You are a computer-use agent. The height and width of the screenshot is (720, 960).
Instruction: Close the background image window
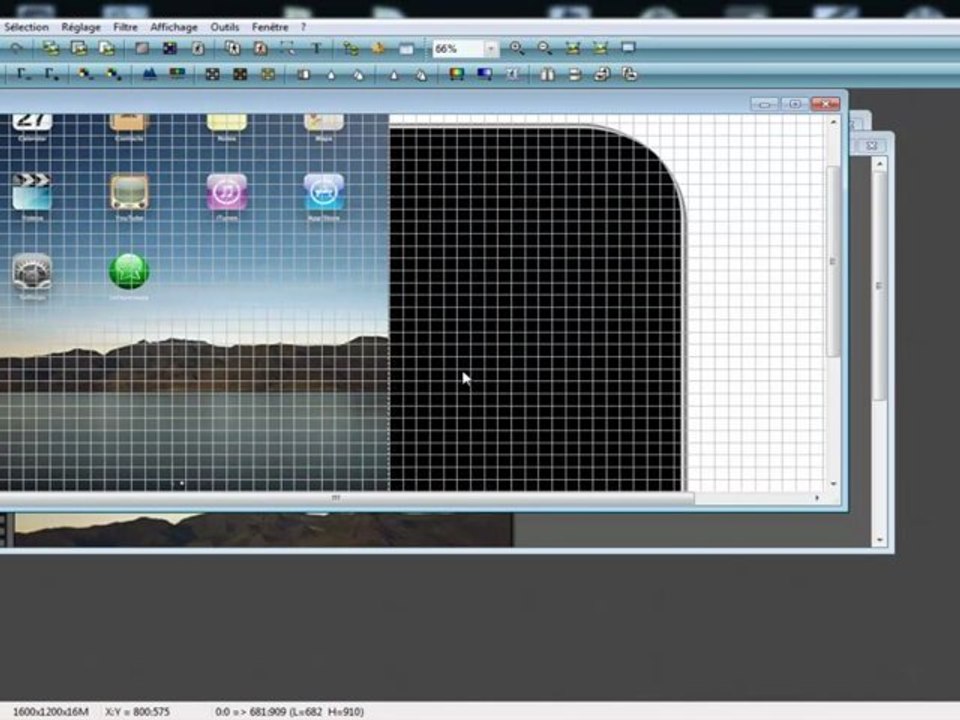[x=872, y=146]
